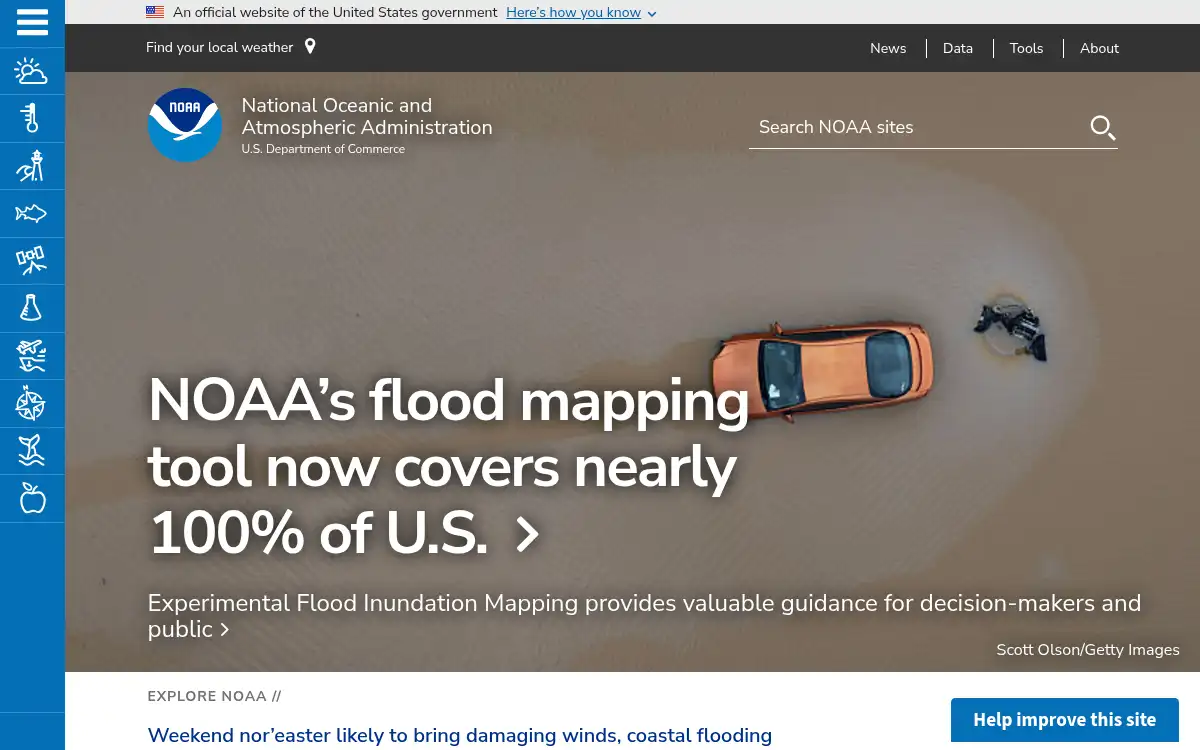The height and width of the screenshot is (750, 1200).
Task: Open the satellite sidebar icon
Action: coord(32,261)
